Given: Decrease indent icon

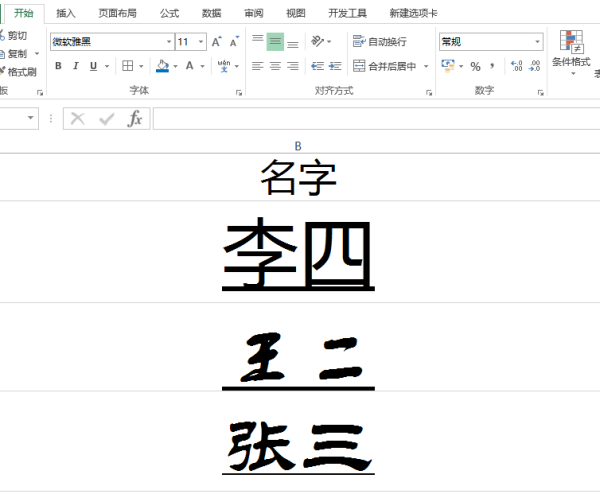Looking at the screenshot, I should [317, 66].
